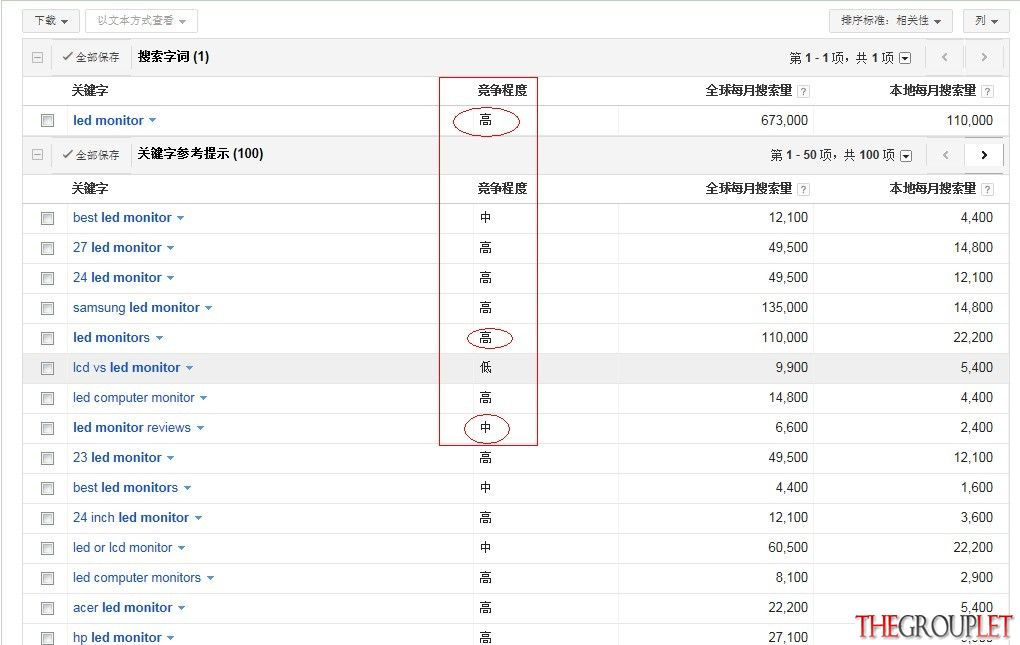Select checkbox for lcd vs led monitor

click(47, 369)
